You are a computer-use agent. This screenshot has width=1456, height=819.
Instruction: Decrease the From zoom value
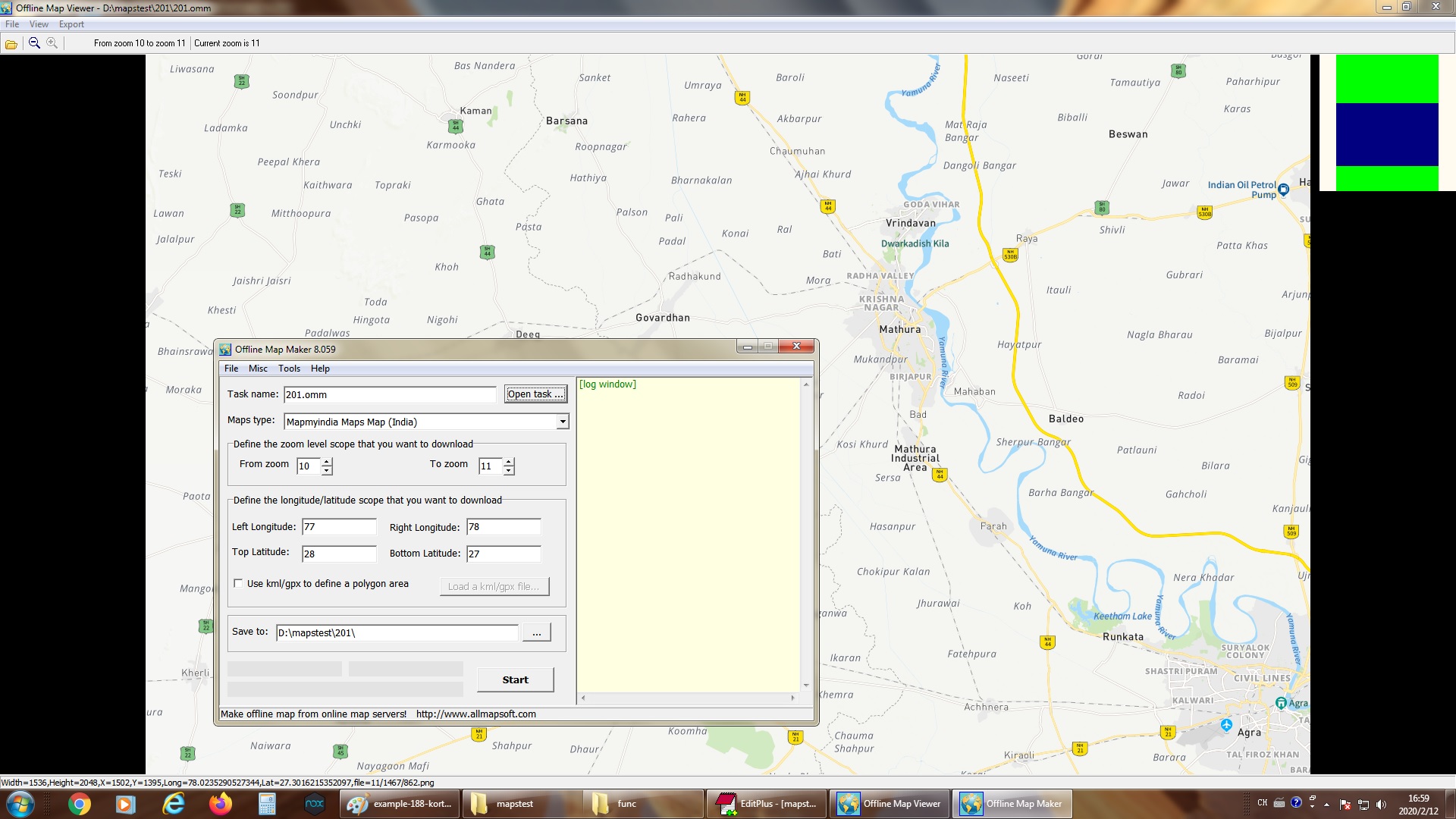point(327,471)
